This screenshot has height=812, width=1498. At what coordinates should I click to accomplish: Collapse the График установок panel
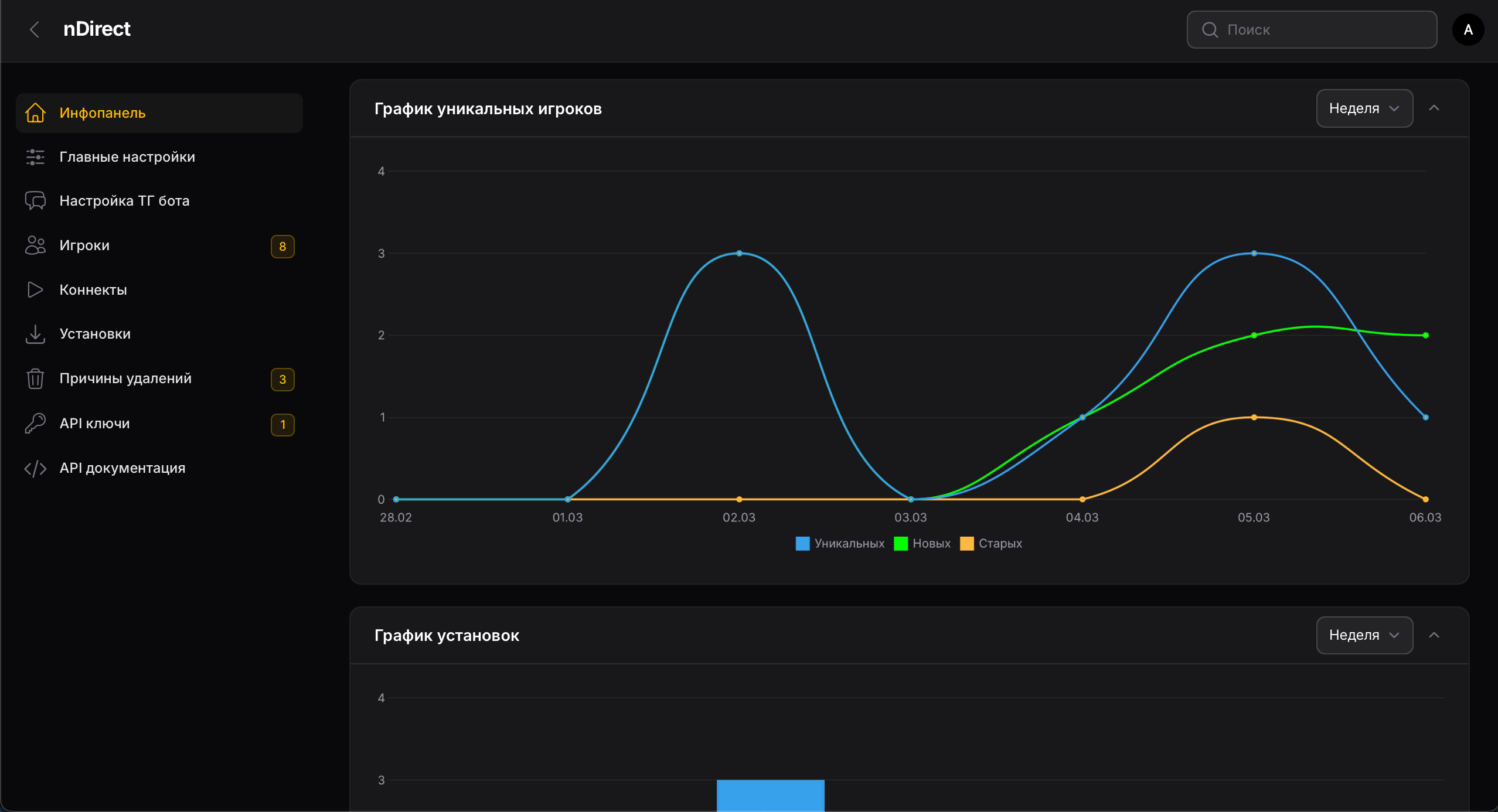click(x=1434, y=635)
